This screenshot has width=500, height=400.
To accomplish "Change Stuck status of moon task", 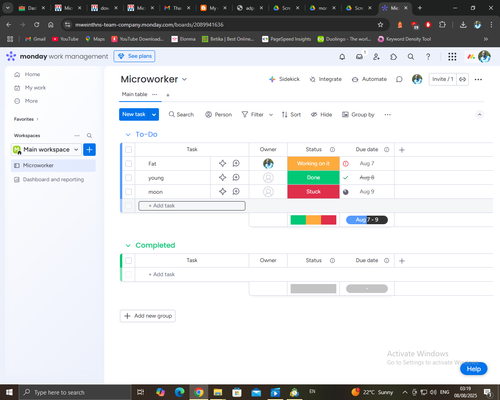I will point(313,191).
